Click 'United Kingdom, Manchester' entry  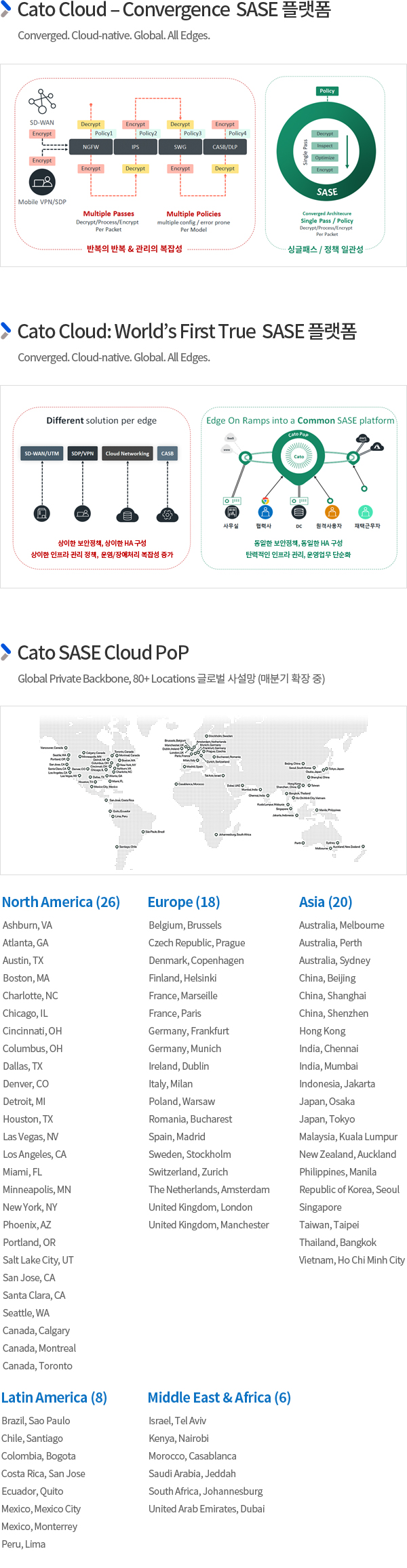[209, 1225]
